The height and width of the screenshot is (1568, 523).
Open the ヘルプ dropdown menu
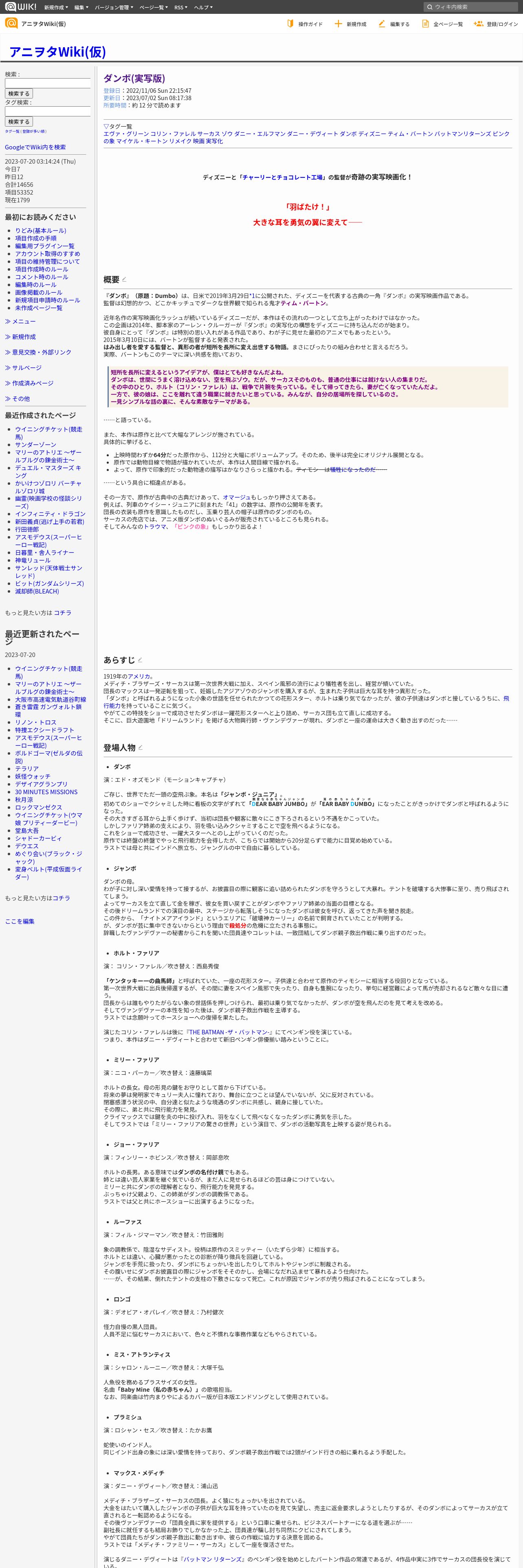pos(203,7)
